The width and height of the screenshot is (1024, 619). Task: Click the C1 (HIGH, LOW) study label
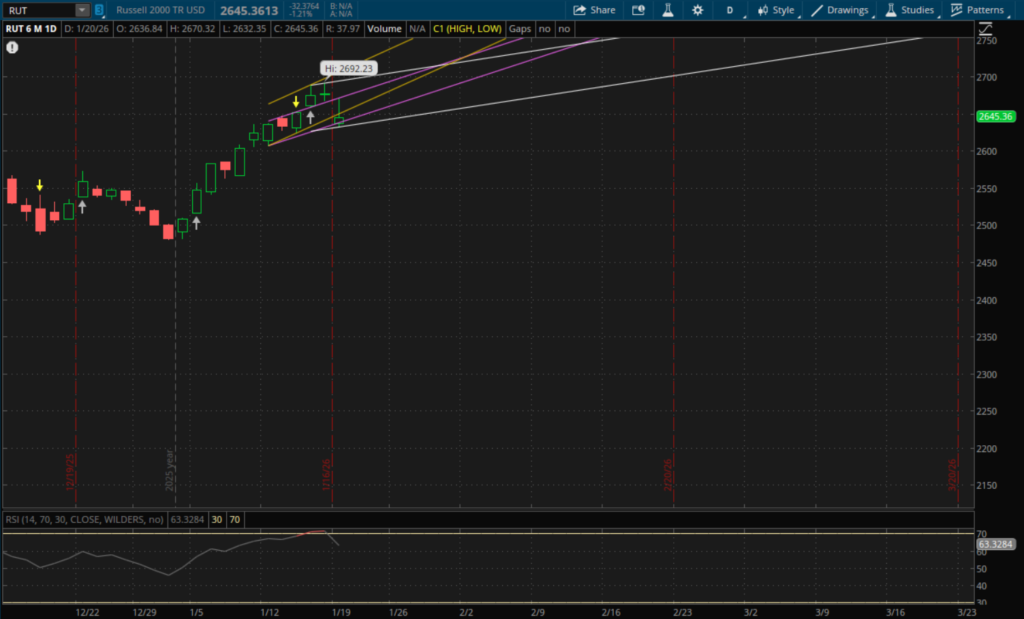466,29
